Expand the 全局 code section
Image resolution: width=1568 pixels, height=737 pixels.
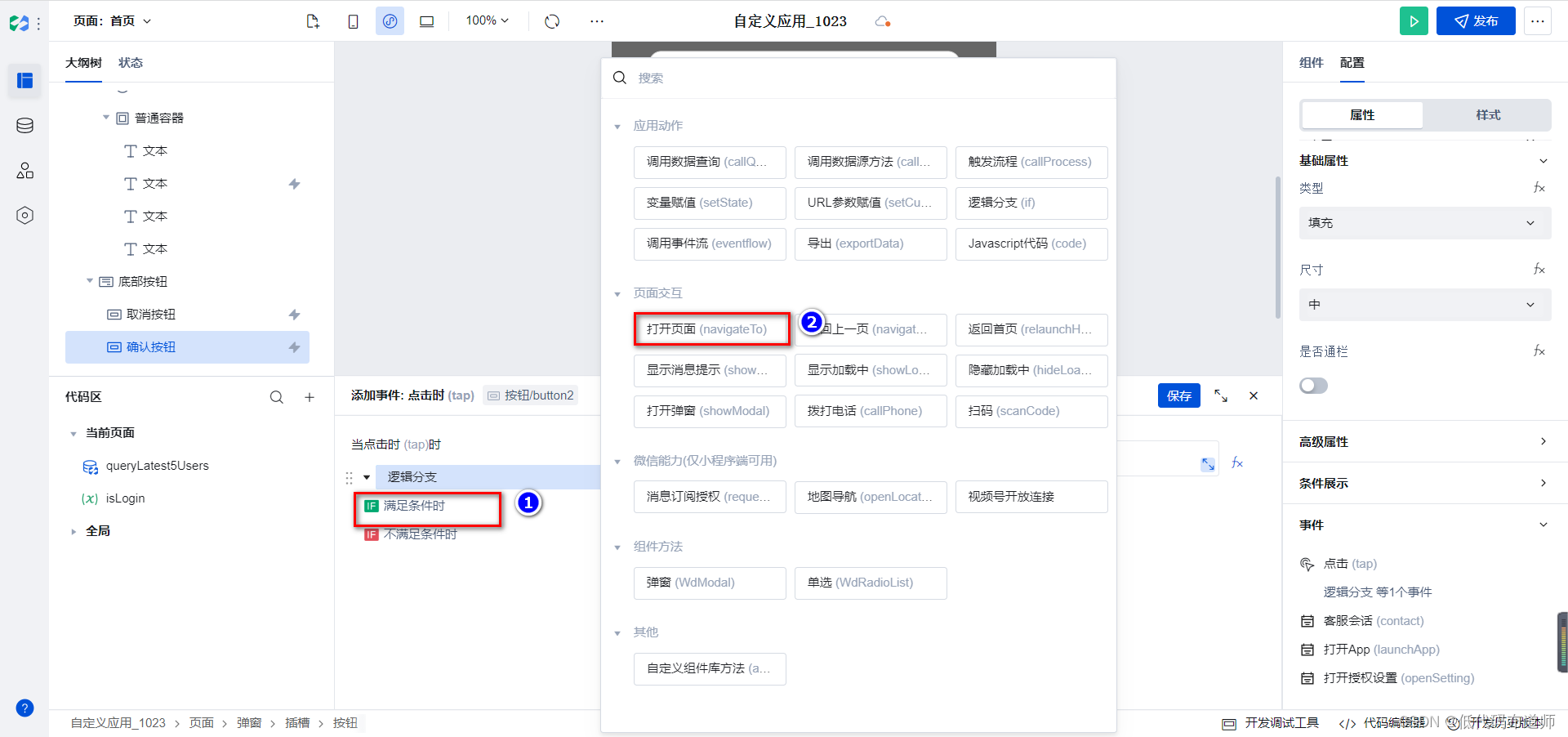pyautogui.click(x=73, y=531)
